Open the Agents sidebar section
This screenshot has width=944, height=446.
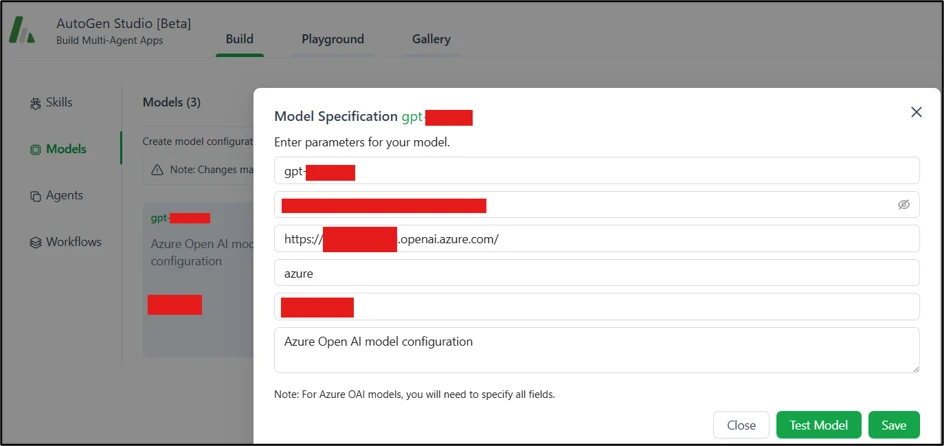coord(57,196)
